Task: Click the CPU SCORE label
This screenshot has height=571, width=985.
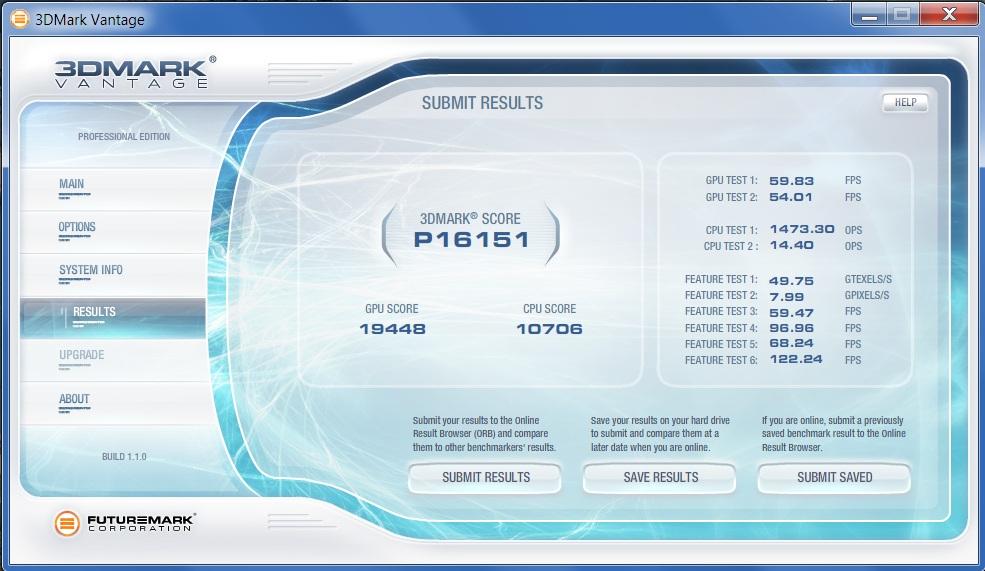Action: pyautogui.click(x=549, y=309)
